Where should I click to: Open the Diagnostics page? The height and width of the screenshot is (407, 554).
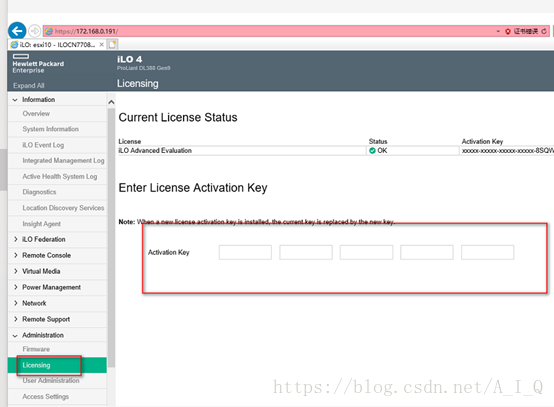point(39,192)
